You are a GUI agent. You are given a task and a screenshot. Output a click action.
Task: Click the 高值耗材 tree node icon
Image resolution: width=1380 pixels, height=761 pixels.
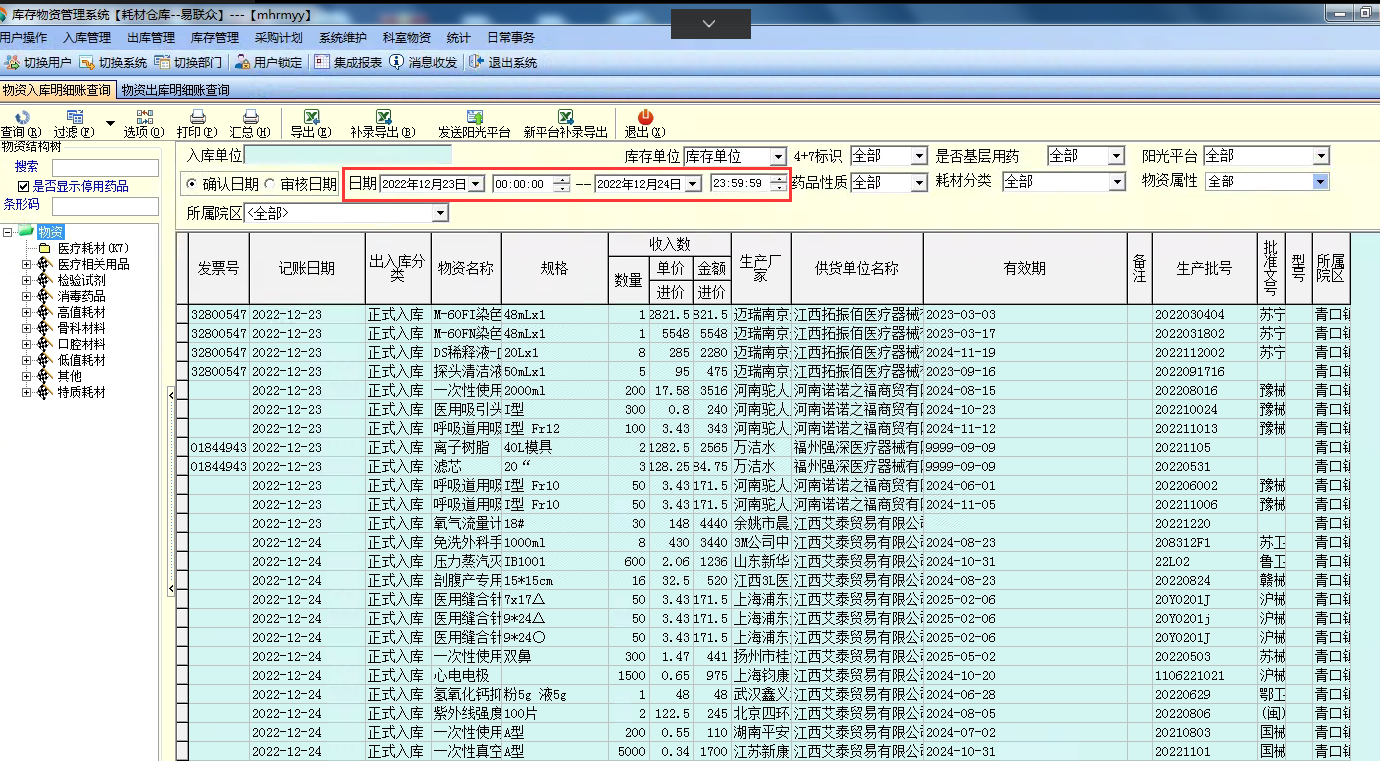point(44,312)
